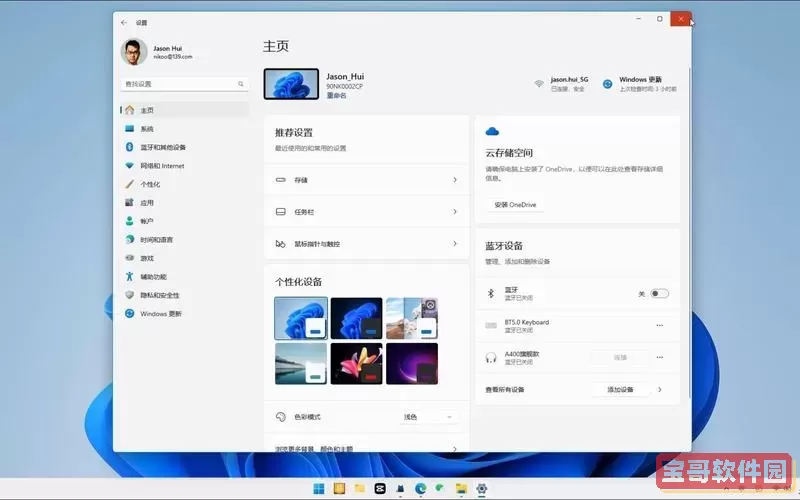Open the Jason Hui account profile
The width and height of the screenshot is (800, 500).
click(x=157, y=52)
